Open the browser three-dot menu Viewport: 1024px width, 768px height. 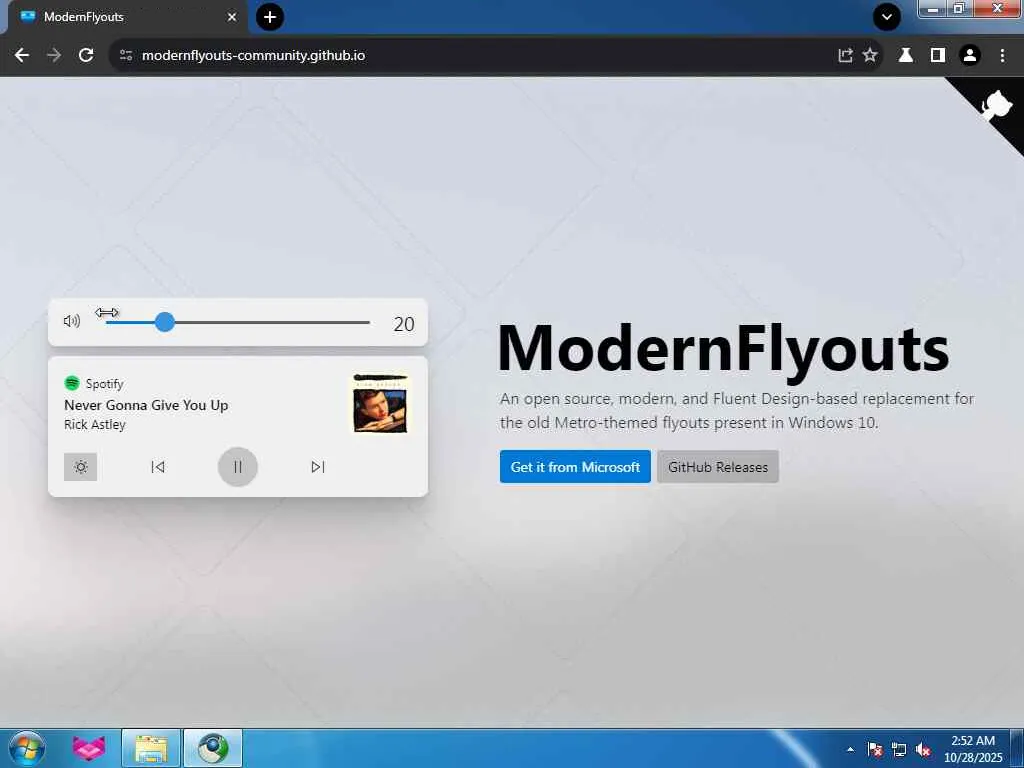pyautogui.click(x=1002, y=56)
